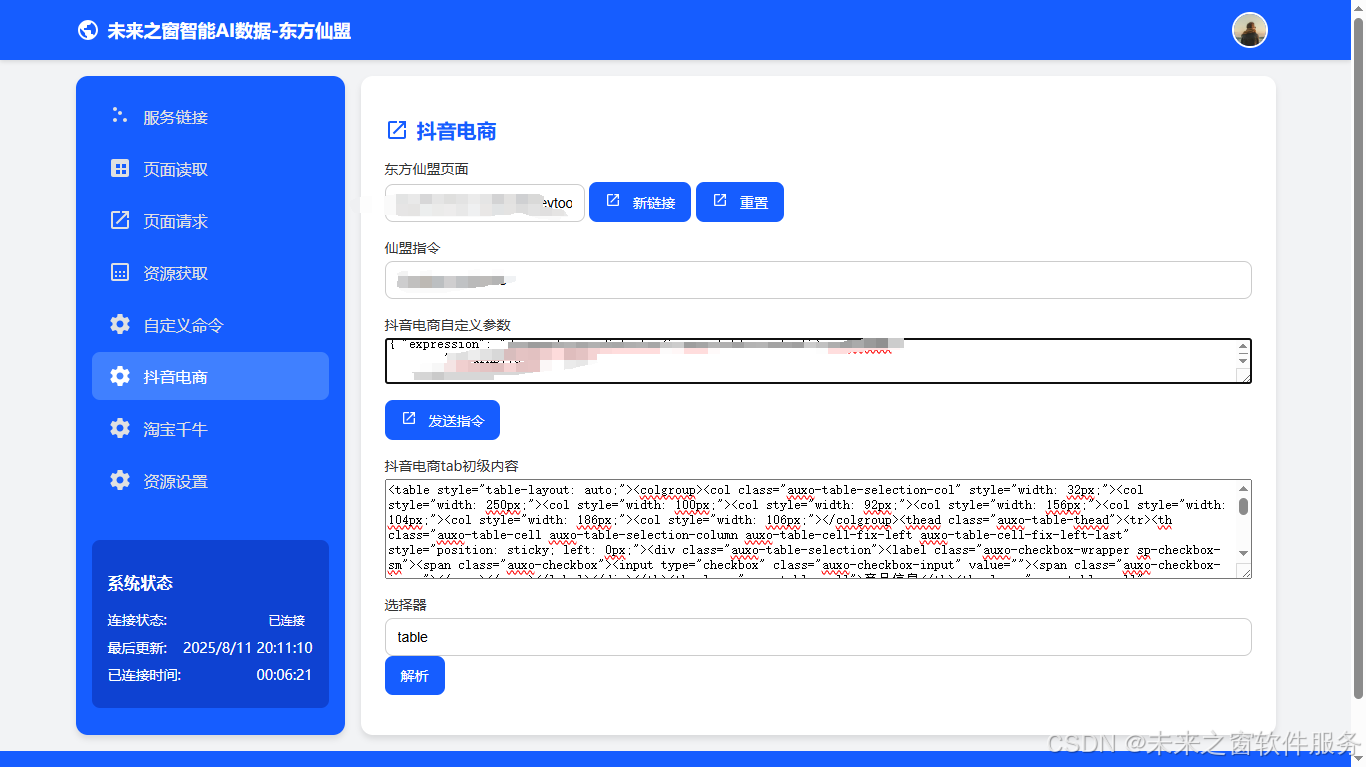Click the header title 未来之窗智能AI数据-东方仙盟
Viewport: 1366px width, 767px height.
[x=229, y=31]
